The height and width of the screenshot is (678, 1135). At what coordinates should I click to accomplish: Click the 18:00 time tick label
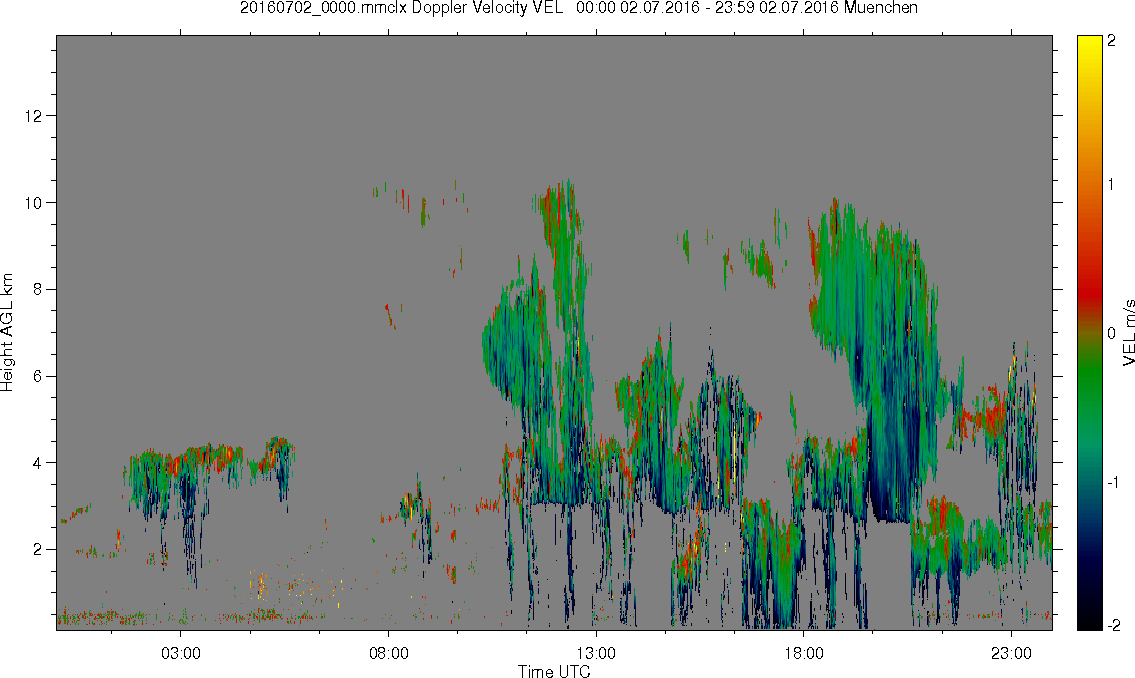coord(803,653)
